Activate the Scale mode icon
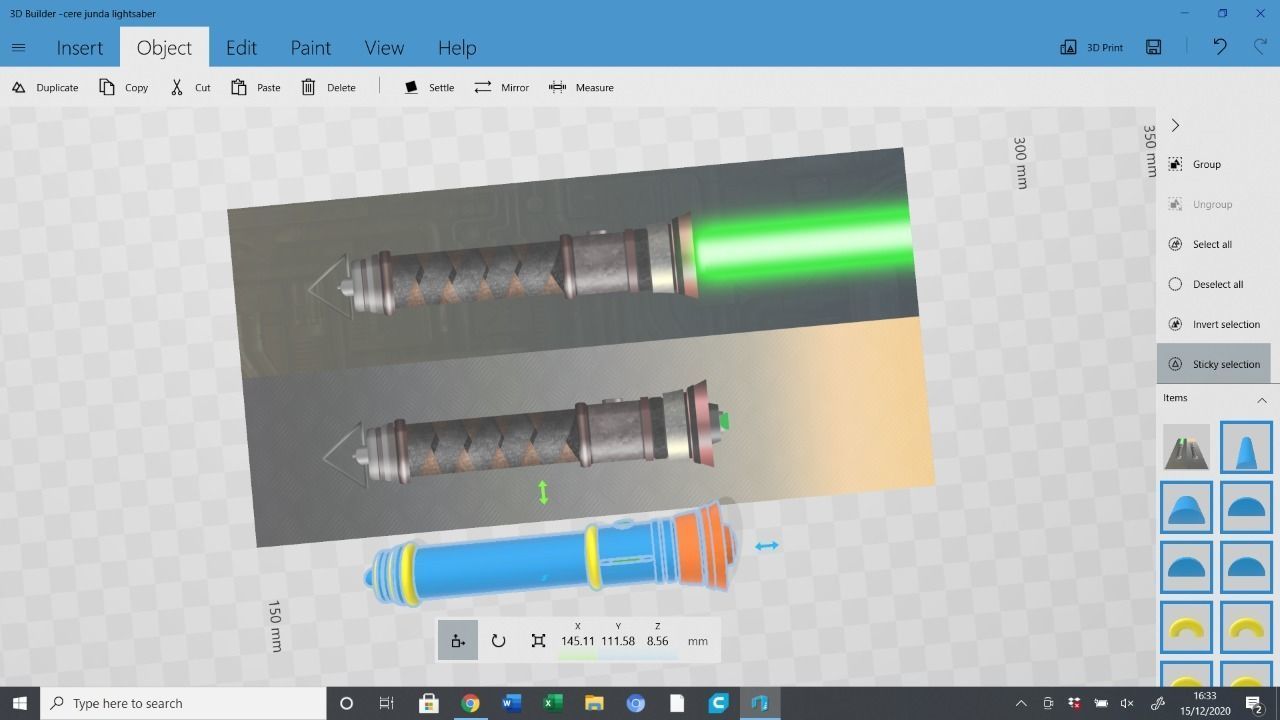 point(538,640)
